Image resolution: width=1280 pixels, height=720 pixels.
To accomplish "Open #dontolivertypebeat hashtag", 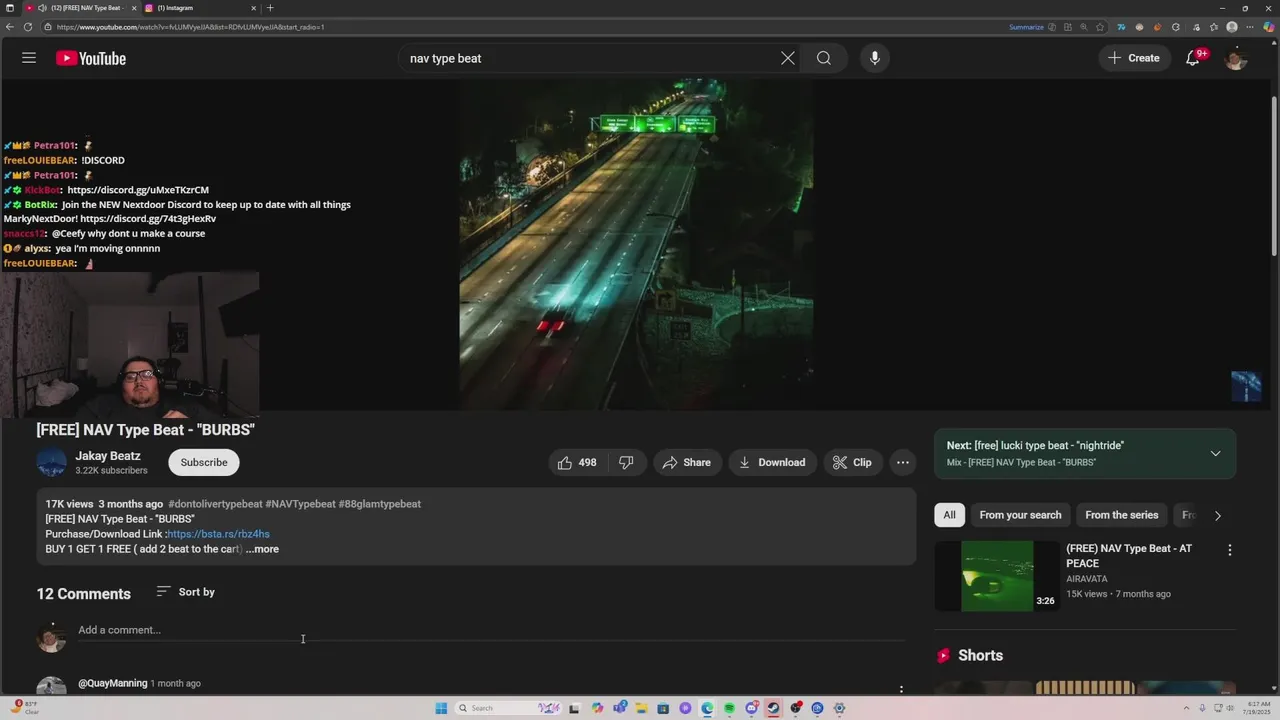I will 215,504.
